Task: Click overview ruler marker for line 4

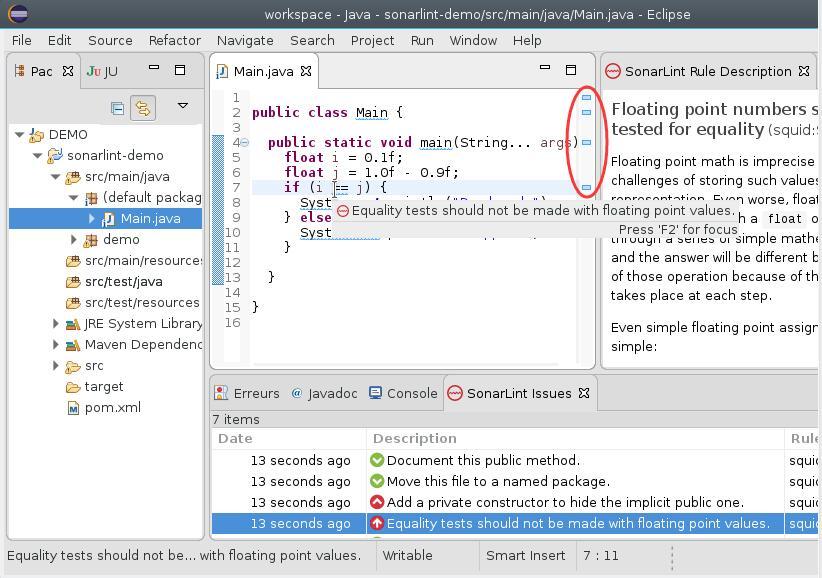Action: point(586,142)
